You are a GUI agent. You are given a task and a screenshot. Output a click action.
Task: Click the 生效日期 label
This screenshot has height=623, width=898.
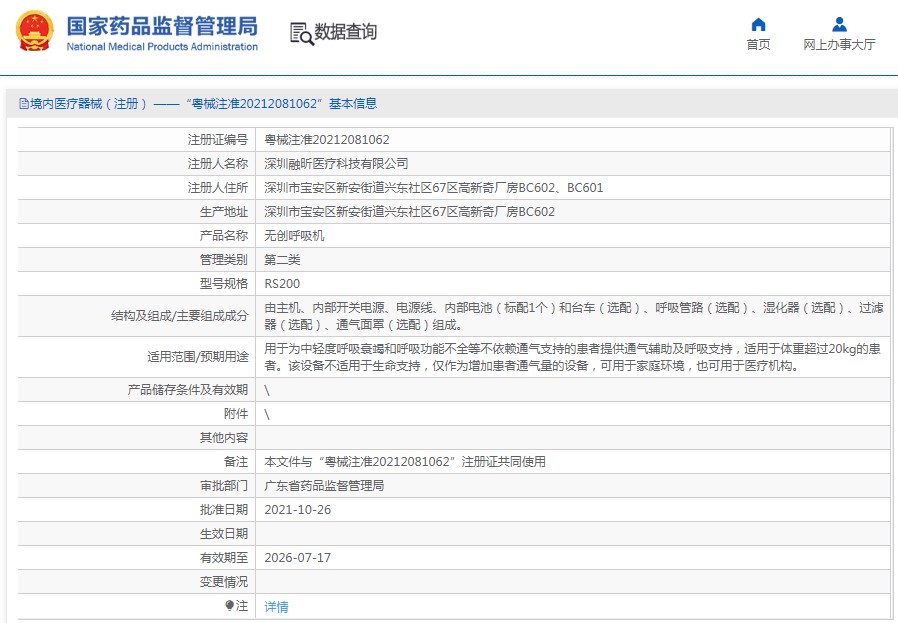pos(224,534)
